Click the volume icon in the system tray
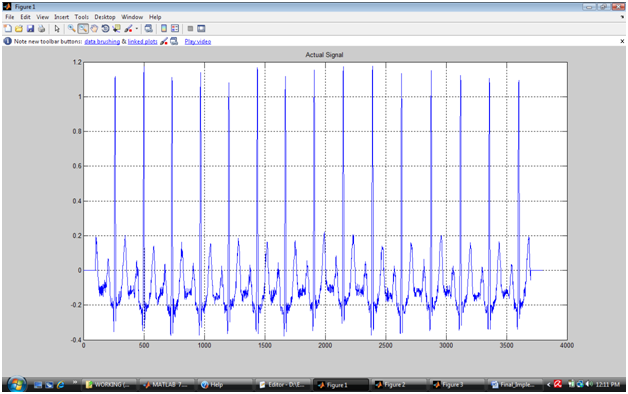628x394 pixels. (x=588, y=384)
